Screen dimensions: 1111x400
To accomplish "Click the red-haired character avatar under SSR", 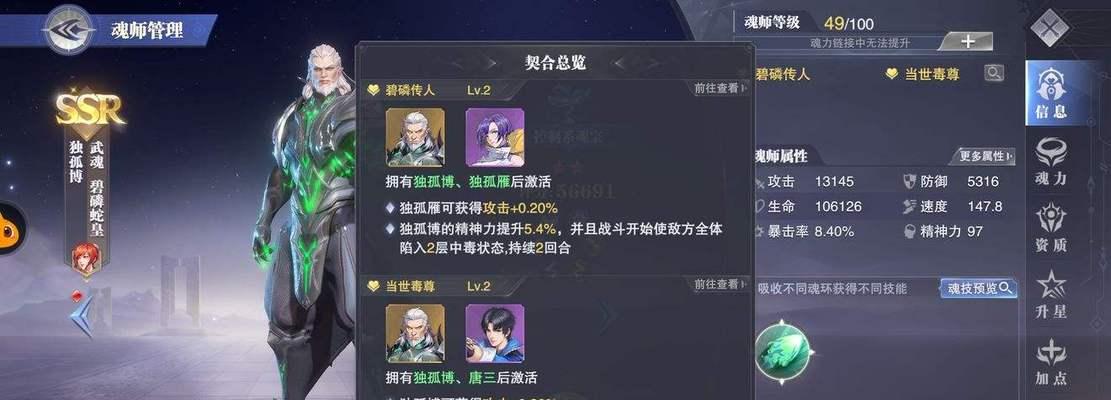I will (x=84, y=258).
